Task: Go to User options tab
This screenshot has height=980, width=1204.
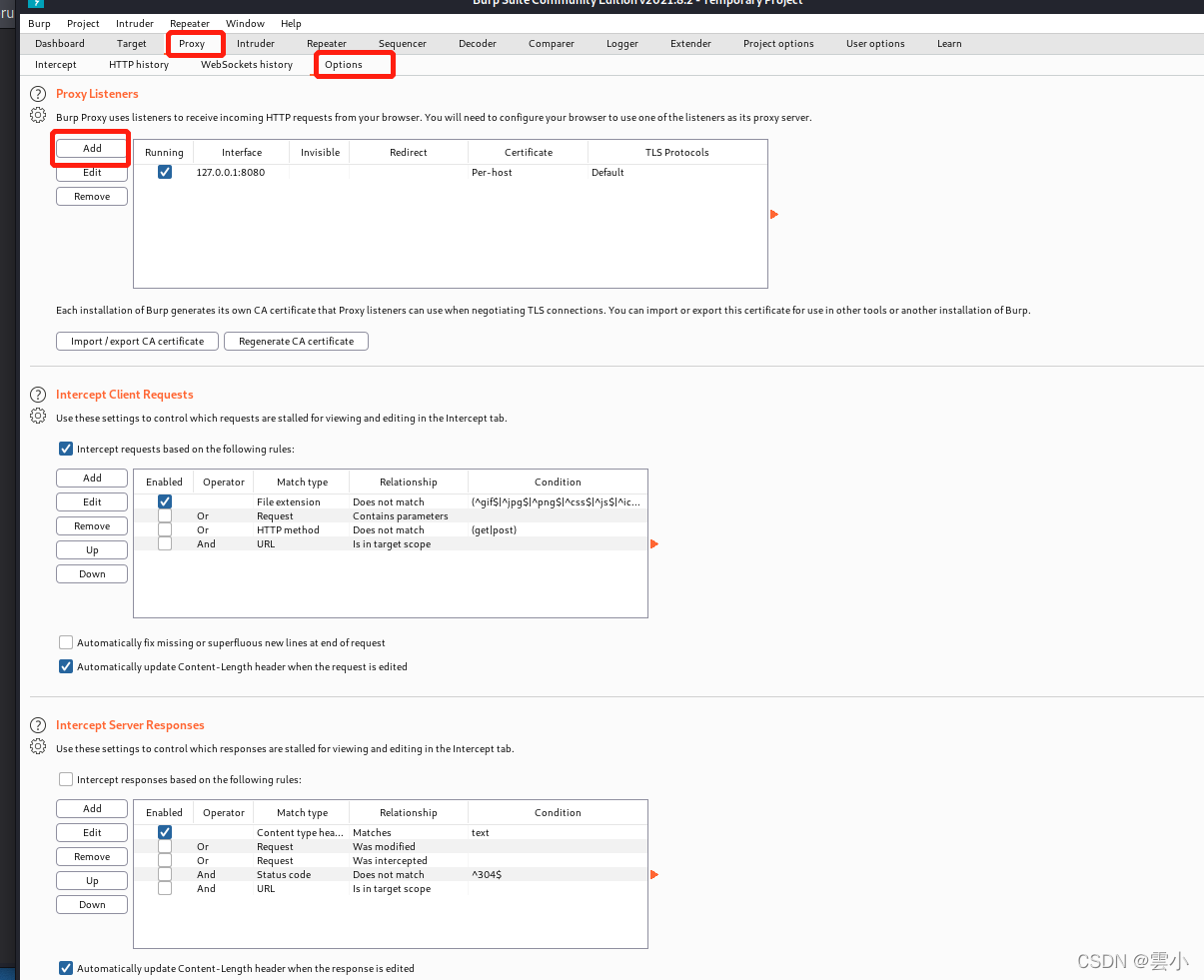Action: [x=875, y=43]
